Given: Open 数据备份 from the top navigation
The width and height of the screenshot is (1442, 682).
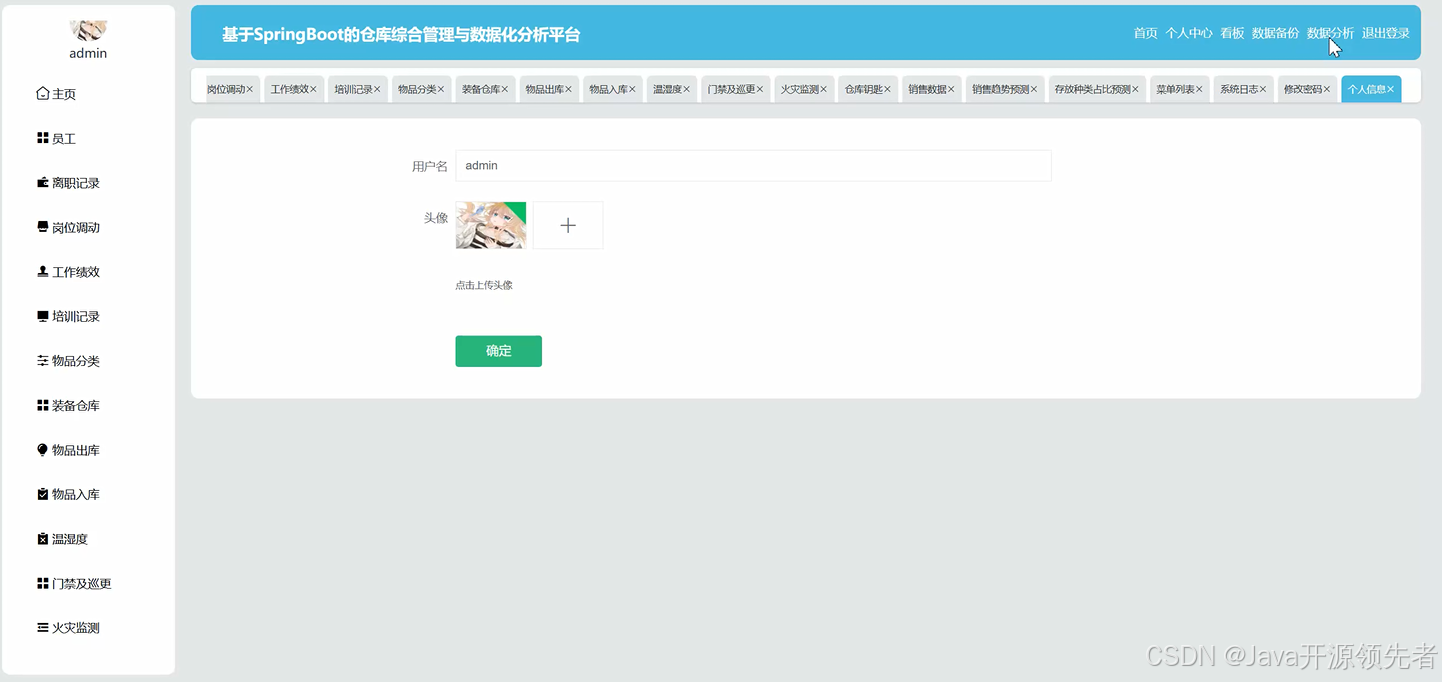Looking at the screenshot, I should pos(1275,33).
